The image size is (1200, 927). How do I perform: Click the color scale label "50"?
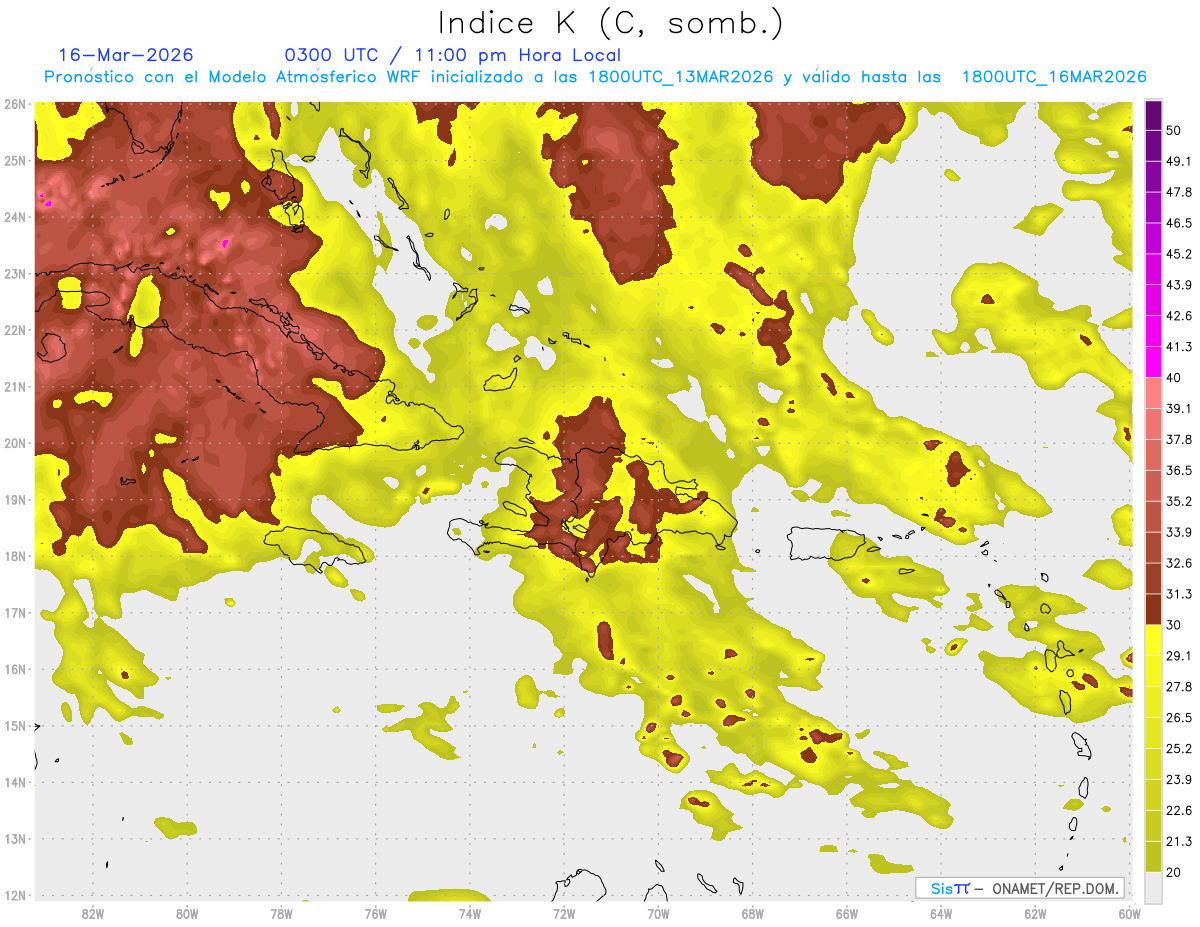1174,131
